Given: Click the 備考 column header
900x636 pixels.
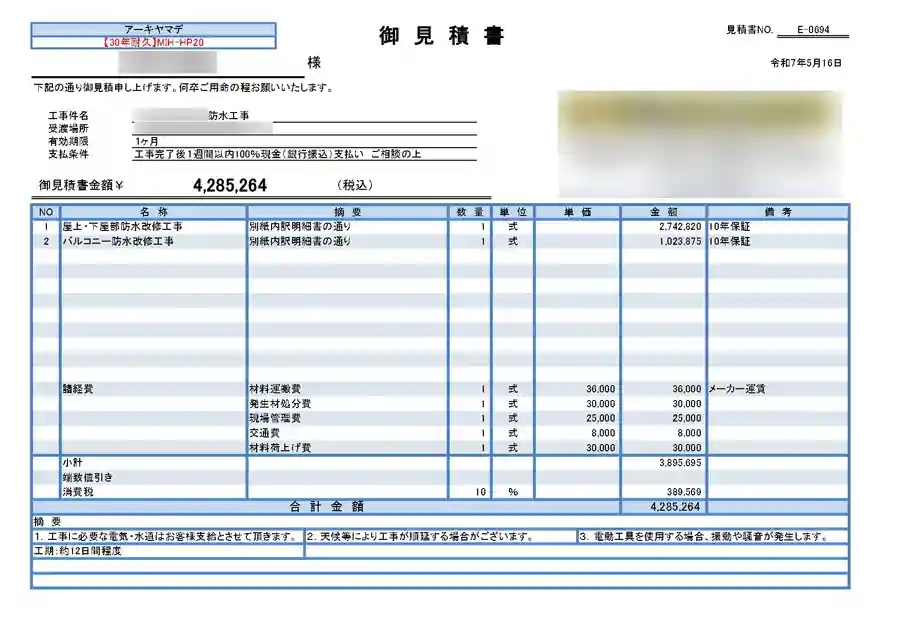Looking at the screenshot, I should (x=778, y=212).
